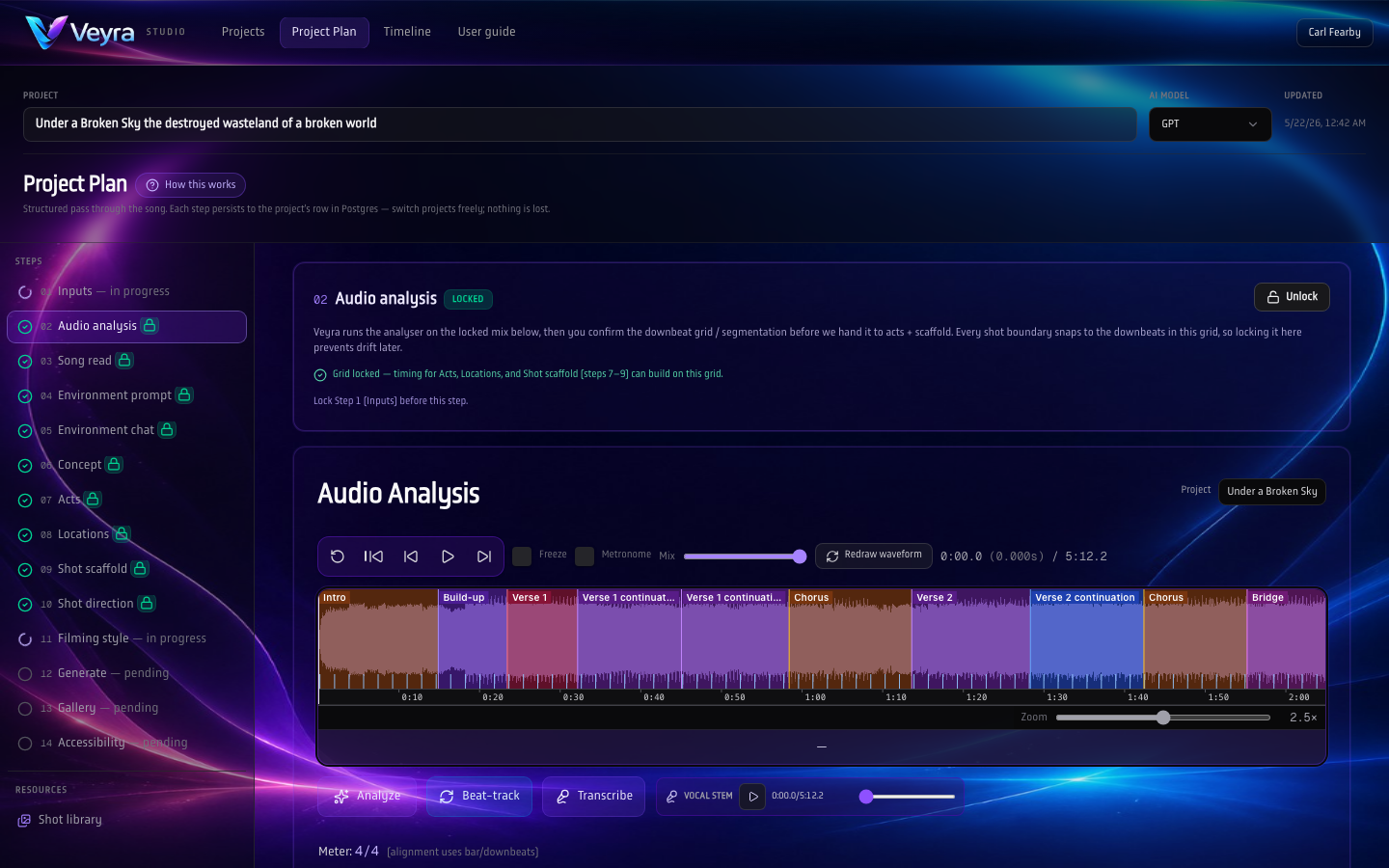Screen dimensions: 1389x868
Task: Select the Intro segment on the waveform
Action: click(x=378, y=639)
